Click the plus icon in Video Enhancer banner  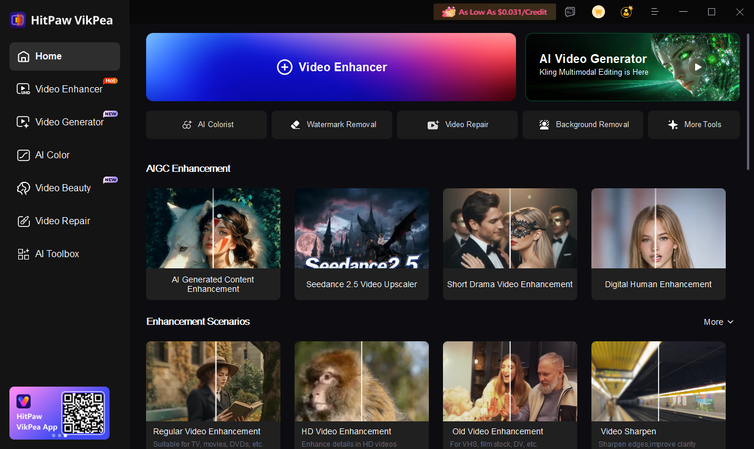(284, 67)
